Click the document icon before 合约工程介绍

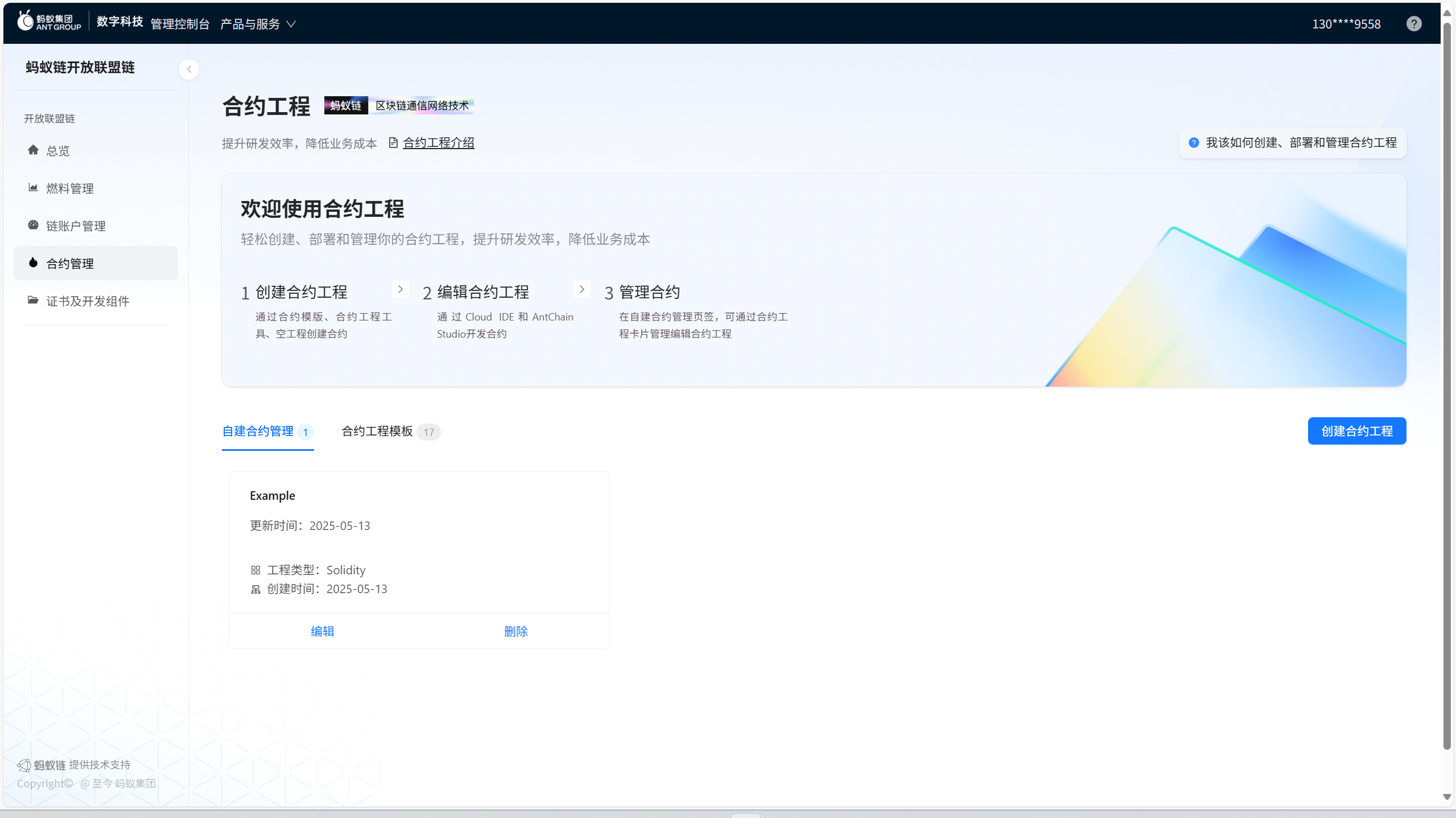(393, 143)
